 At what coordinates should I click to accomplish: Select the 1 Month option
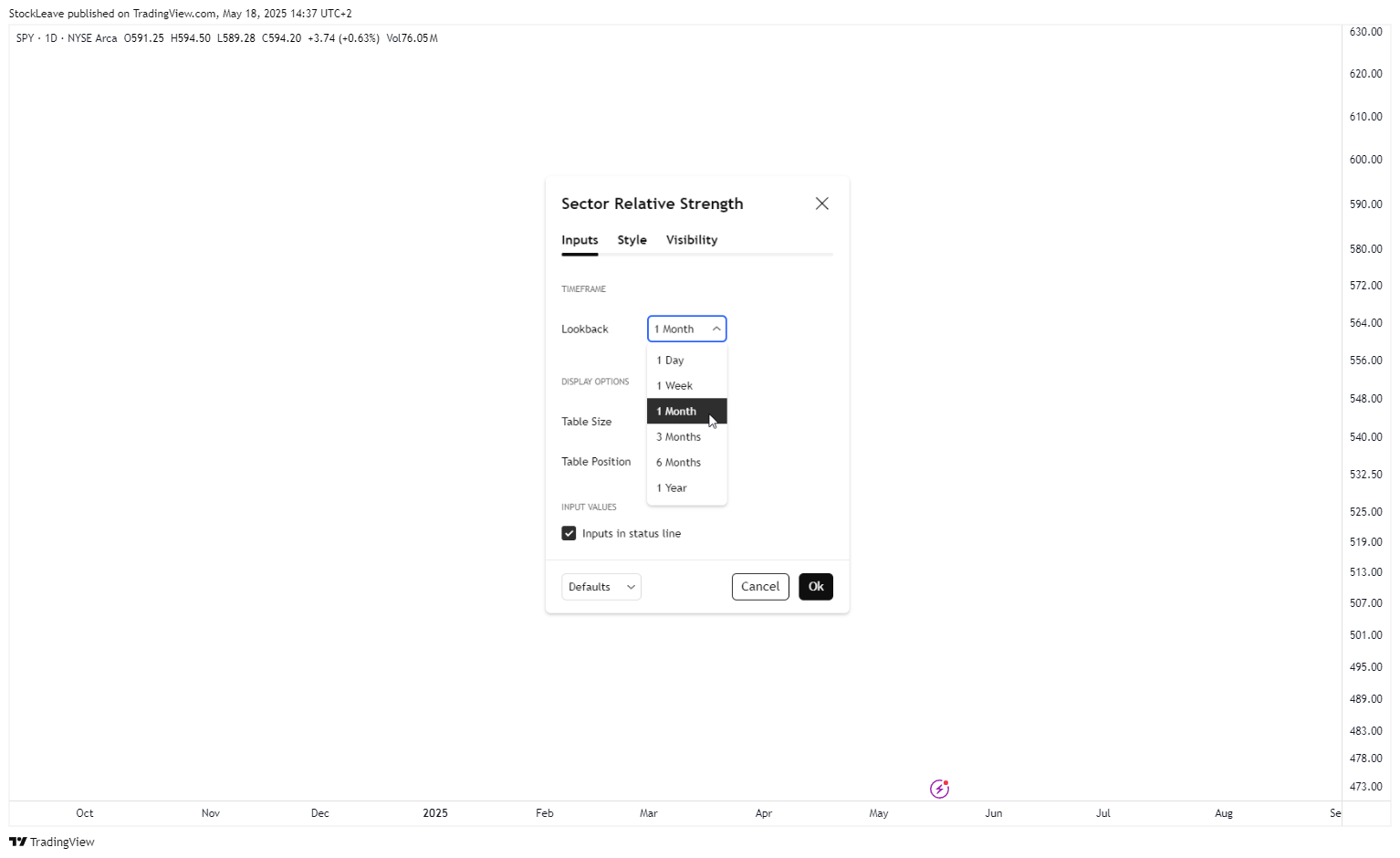(686, 412)
